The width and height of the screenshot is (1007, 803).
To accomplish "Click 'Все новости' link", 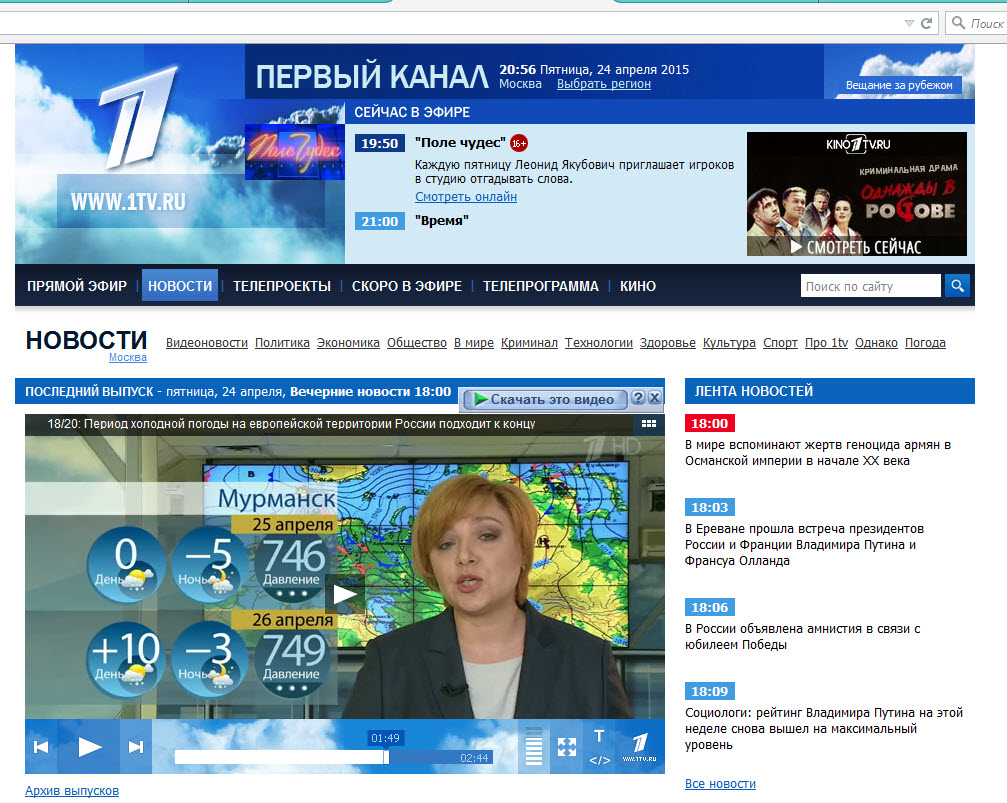I will tap(720, 784).
